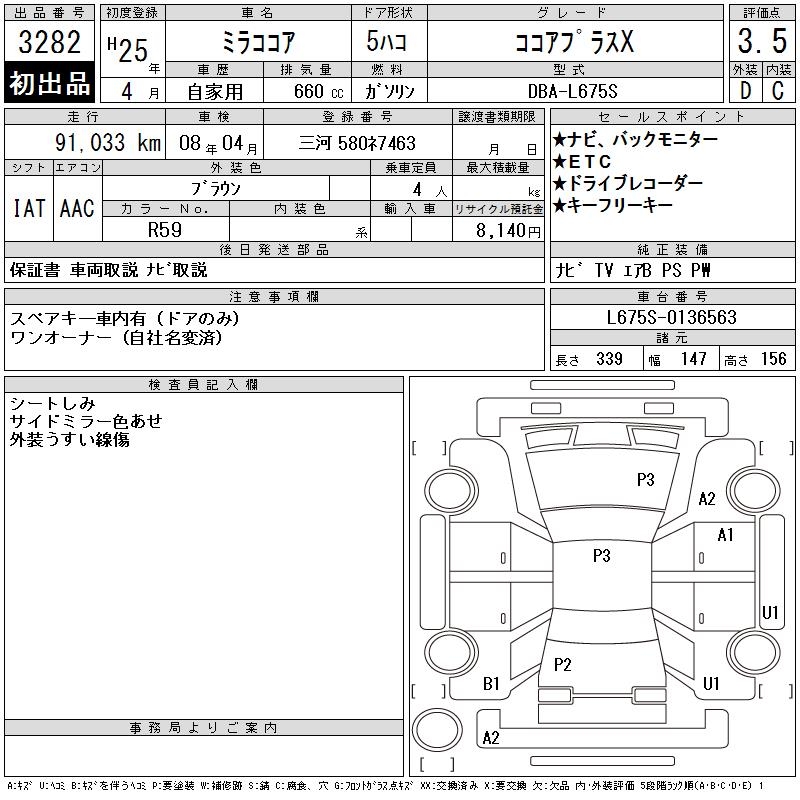Click the door shape value 5ハコ
The height and width of the screenshot is (800, 800).
point(386,41)
